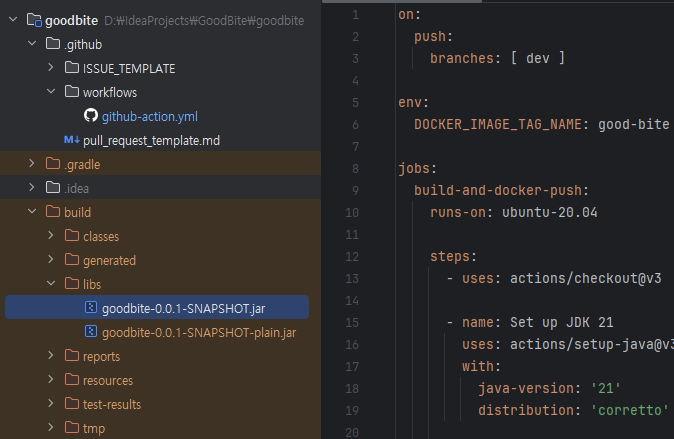Image resolution: width=674 pixels, height=439 pixels.
Task: Expand the ISSUE_TEMPLATE folder chevron
Action: [51, 68]
